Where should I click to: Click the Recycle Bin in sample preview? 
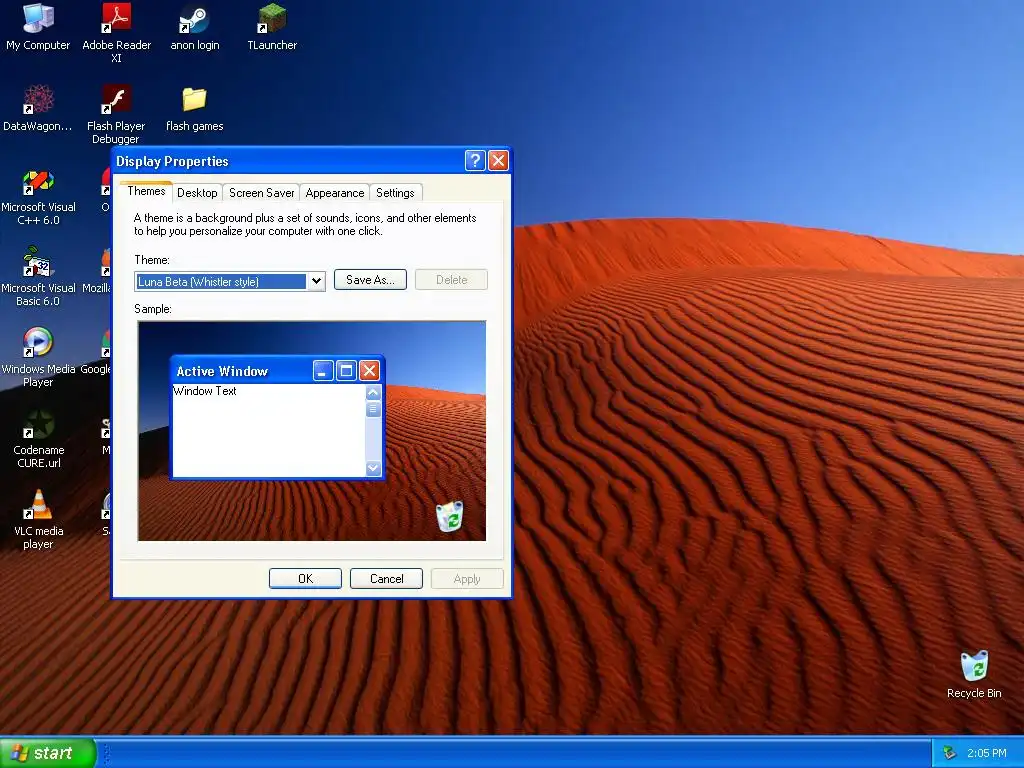pyautogui.click(x=449, y=516)
